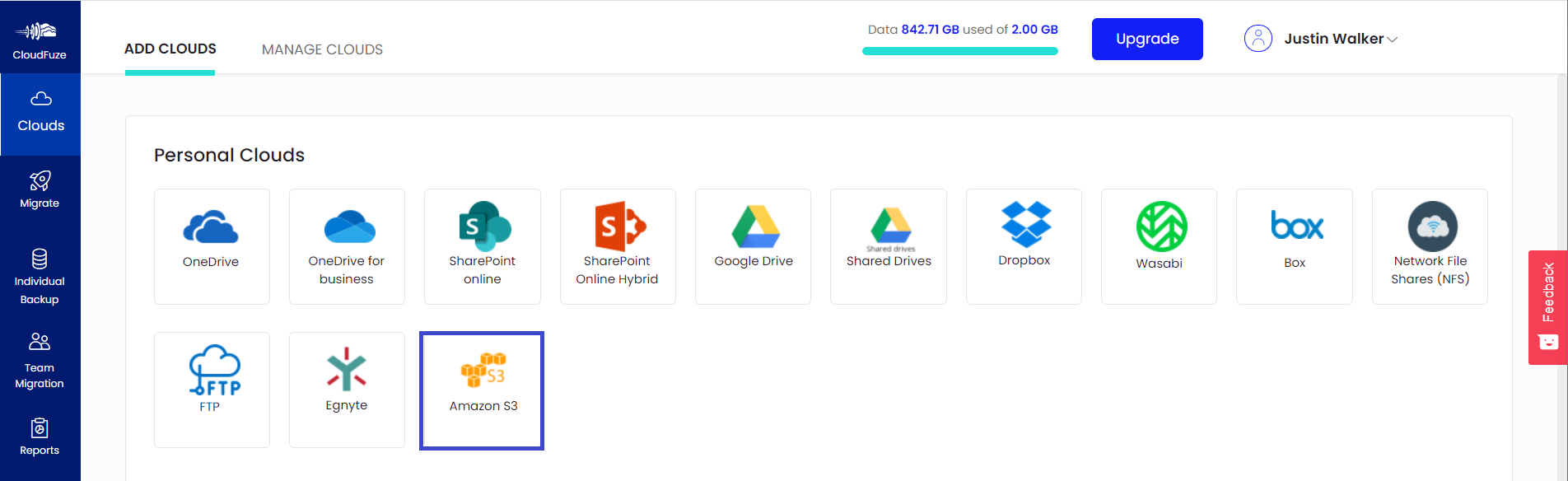This screenshot has width=1568, height=481.
Task: Open the Migrate rocket icon
Action: (x=40, y=180)
